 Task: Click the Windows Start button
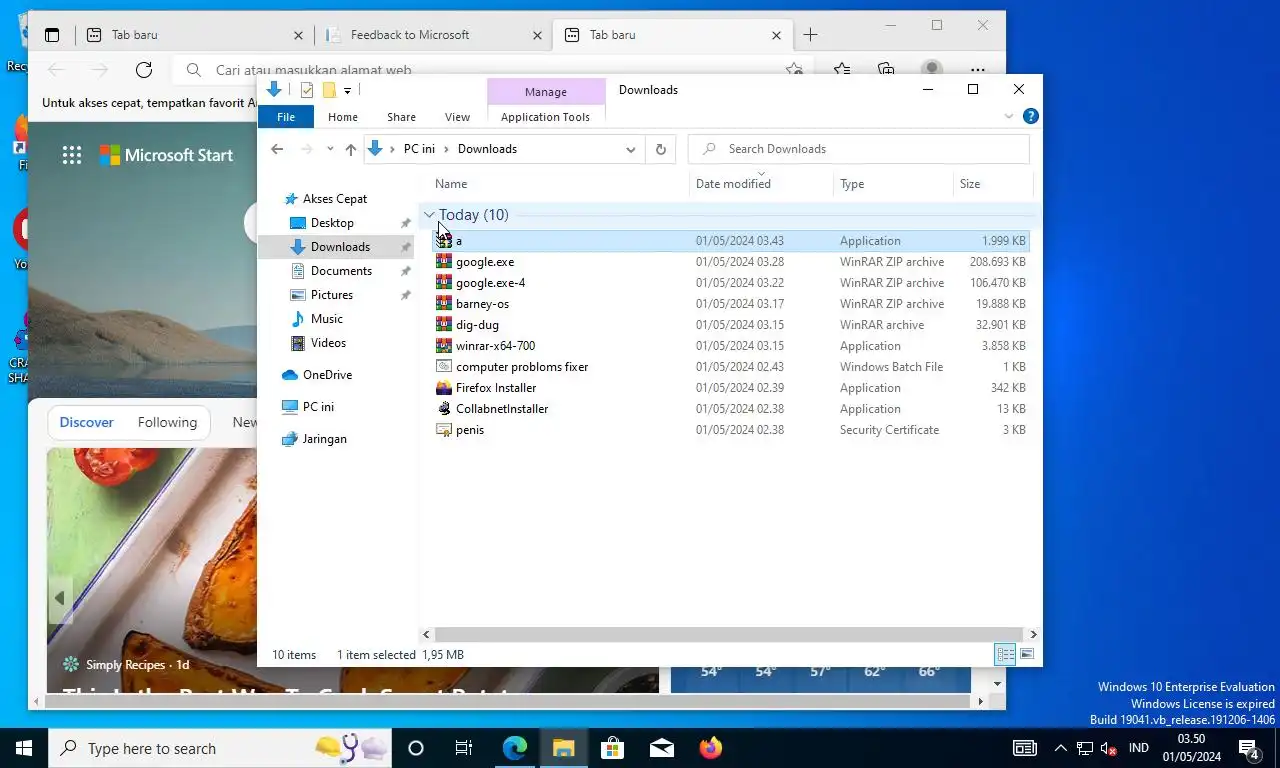(x=24, y=748)
